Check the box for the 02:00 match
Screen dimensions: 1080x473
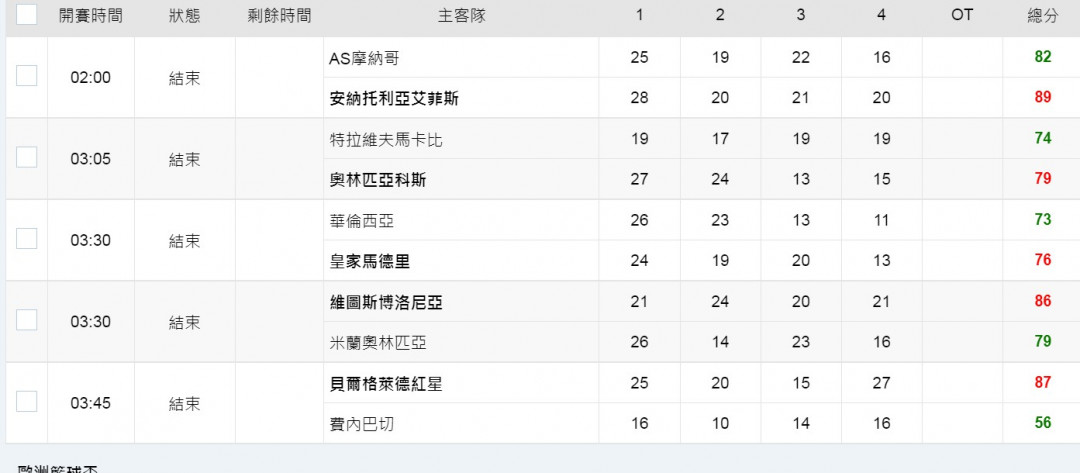pyautogui.click(x=26, y=76)
